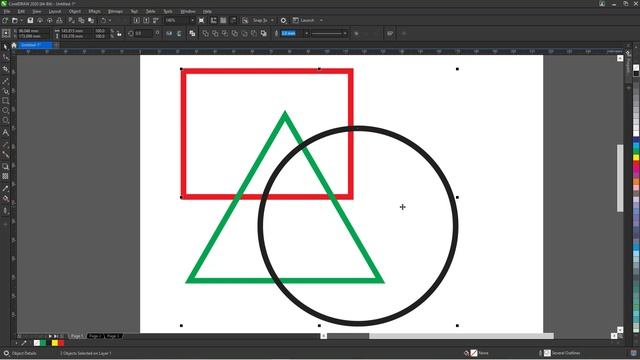The image size is (640, 360).
Task: Toggle full-screen preview button
Action: [201, 20]
